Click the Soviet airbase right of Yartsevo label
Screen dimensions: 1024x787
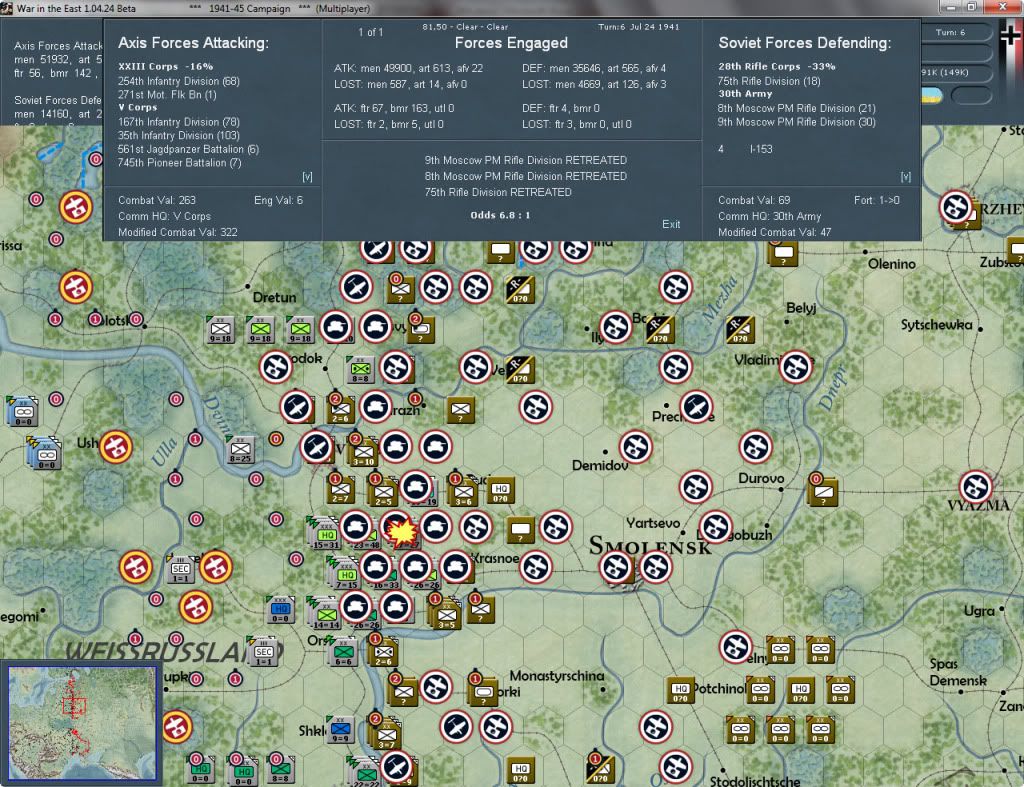click(x=716, y=526)
